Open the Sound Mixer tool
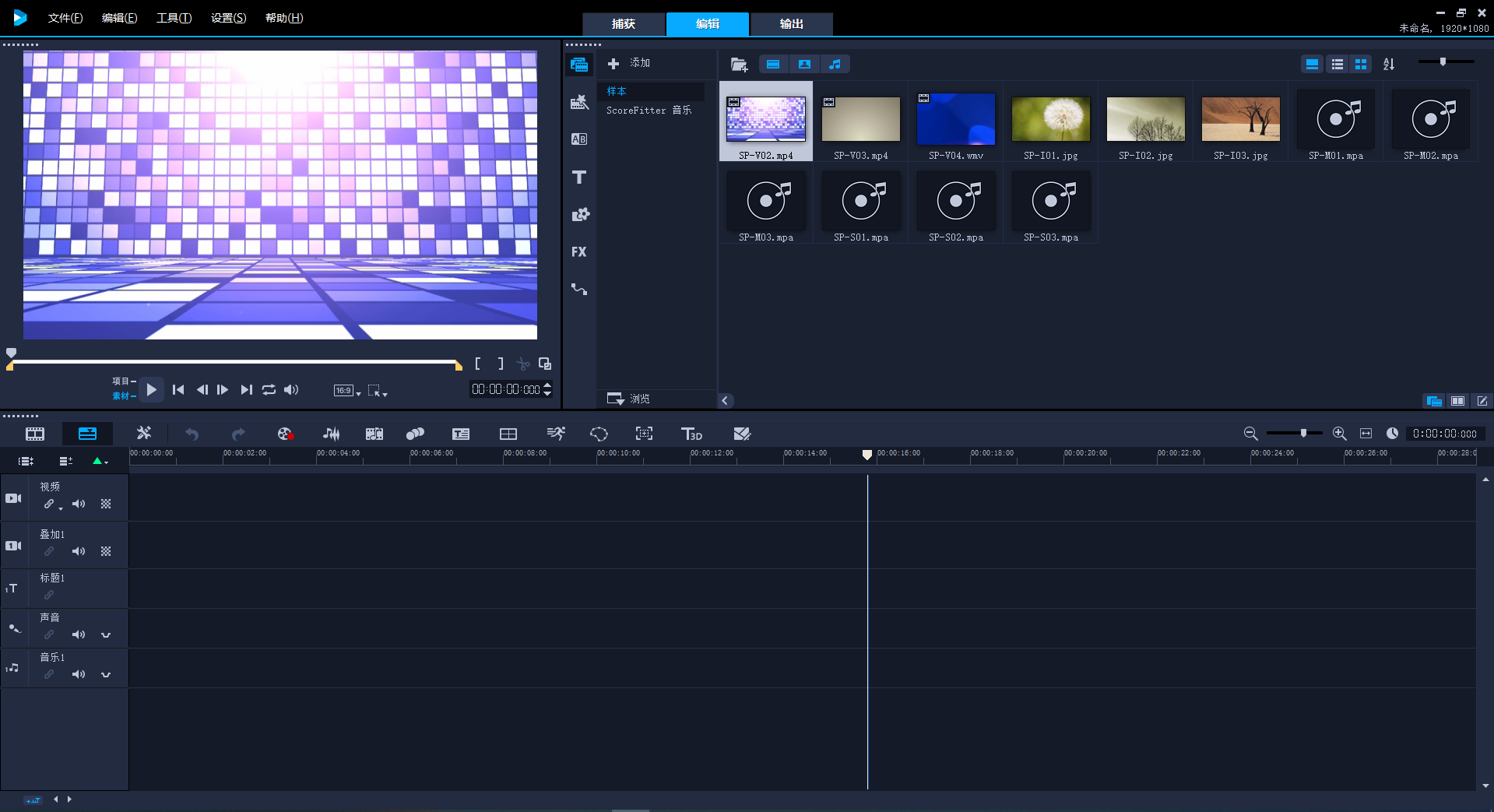1494x812 pixels. click(331, 434)
